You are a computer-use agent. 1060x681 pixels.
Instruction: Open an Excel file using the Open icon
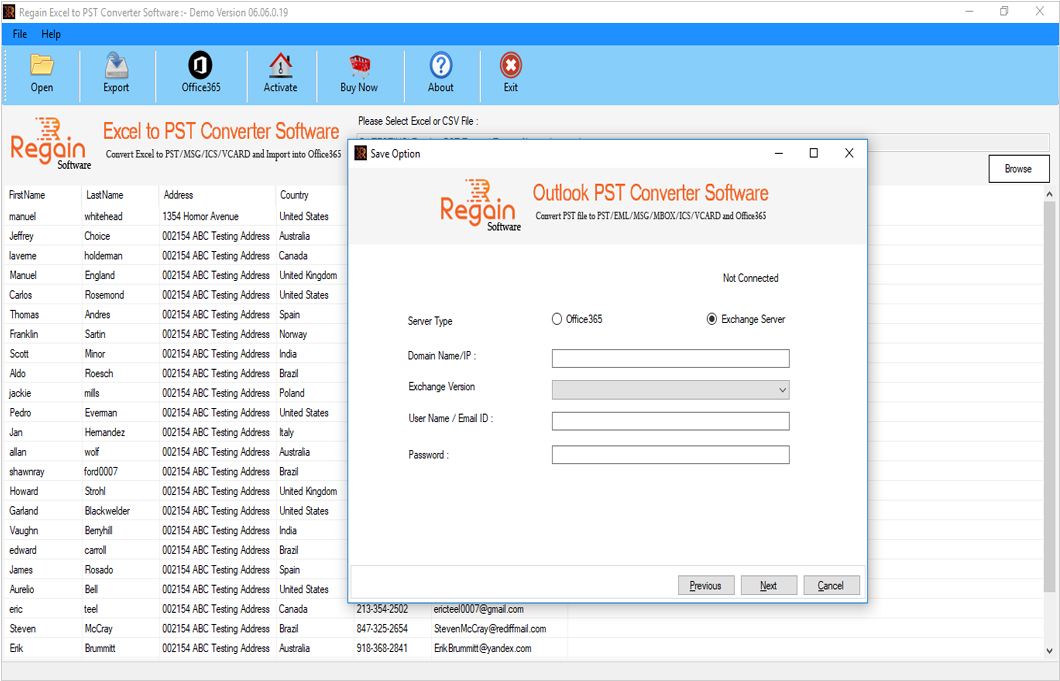pyautogui.click(x=41, y=72)
